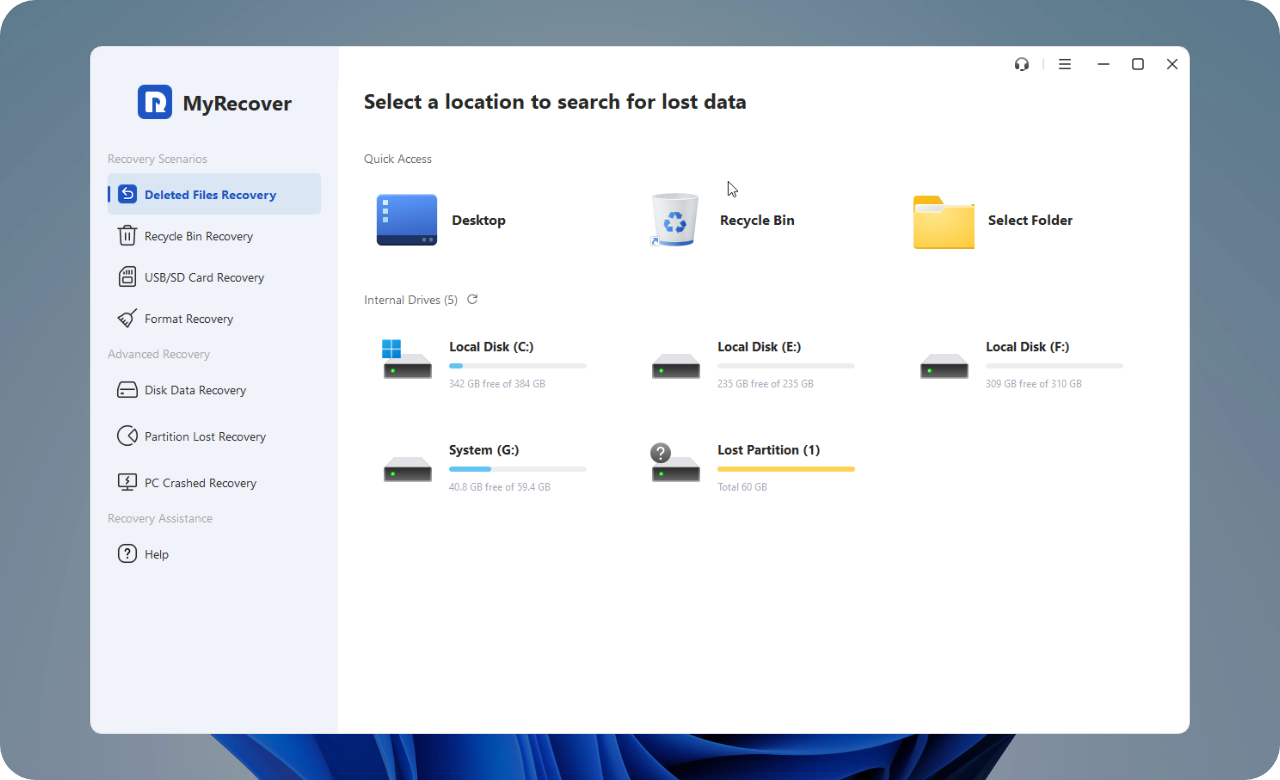Choose the Recycle Bin quick access location

pos(675,220)
